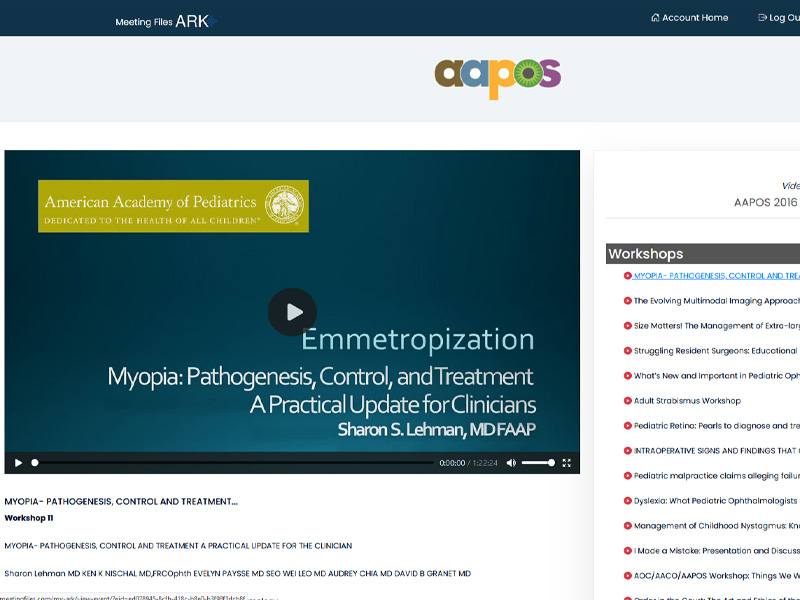The image size is (800, 600).
Task: Open INTRAOPERATIVE SIGNS AND FINDINGS workshop
Action: click(x=716, y=451)
